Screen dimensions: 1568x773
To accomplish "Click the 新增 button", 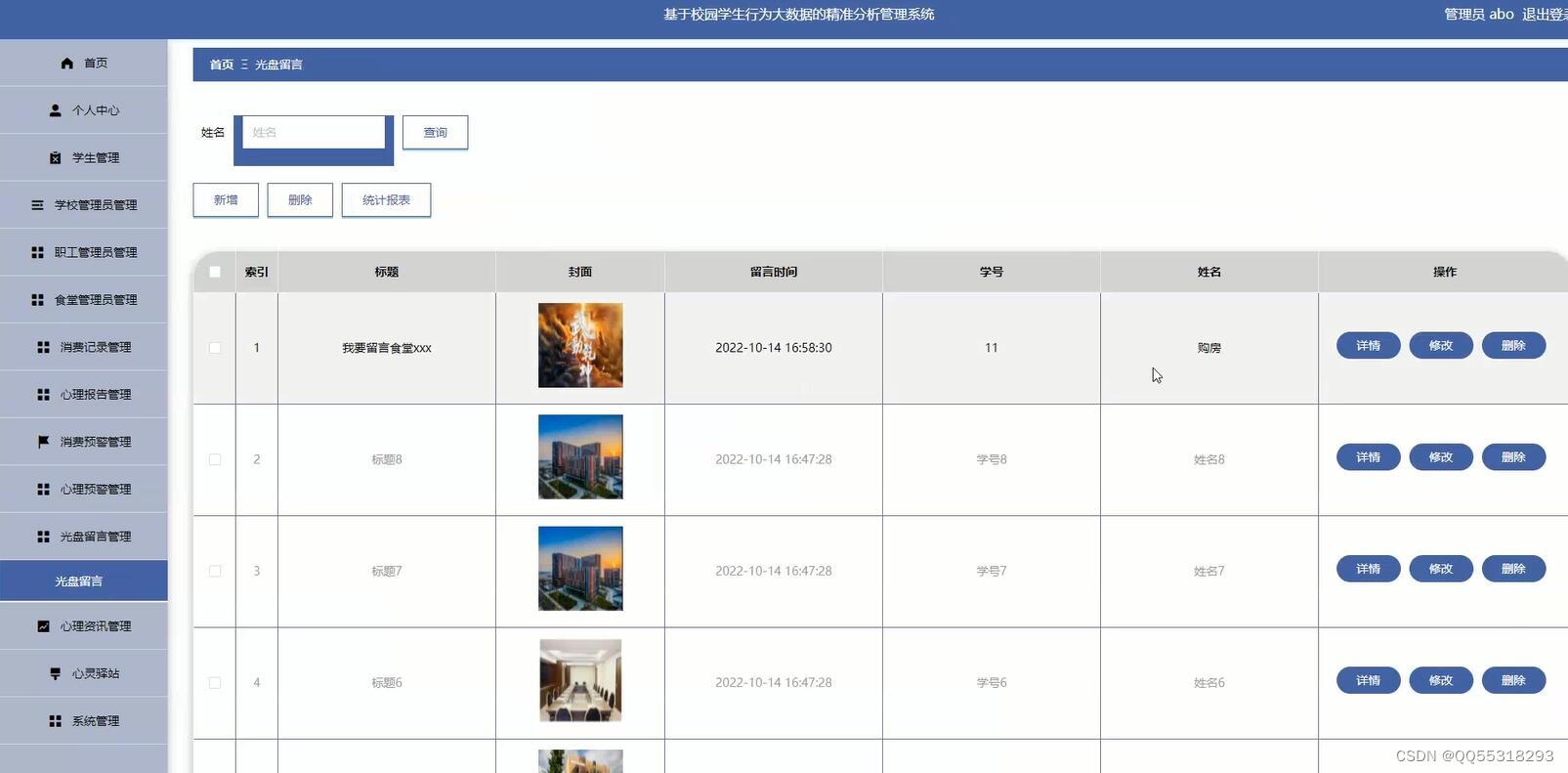I will click(x=226, y=200).
